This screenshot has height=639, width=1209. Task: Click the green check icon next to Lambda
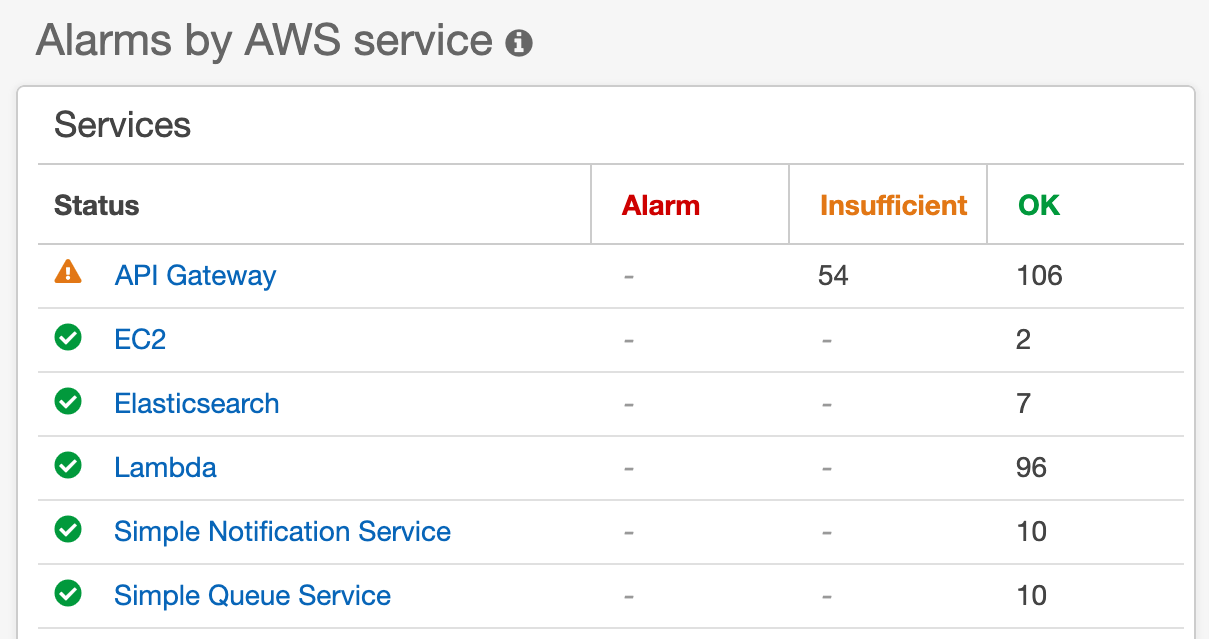pyautogui.click(x=68, y=467)
